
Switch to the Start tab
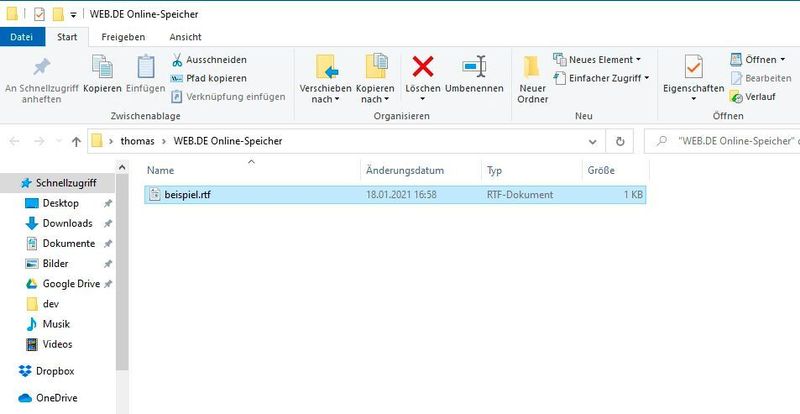[x=67, y=37]
